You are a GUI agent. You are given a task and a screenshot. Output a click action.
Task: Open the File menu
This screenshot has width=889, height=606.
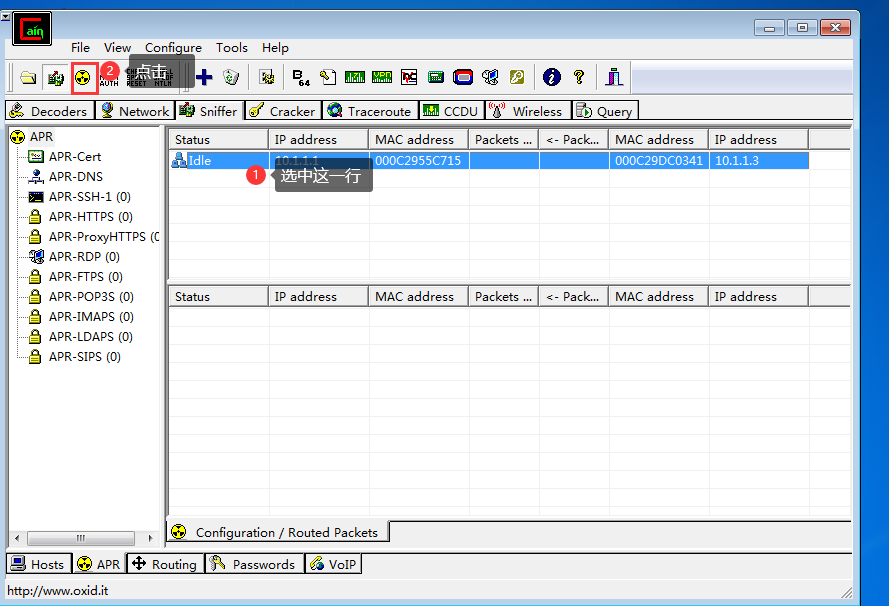(x=81, y=48)
